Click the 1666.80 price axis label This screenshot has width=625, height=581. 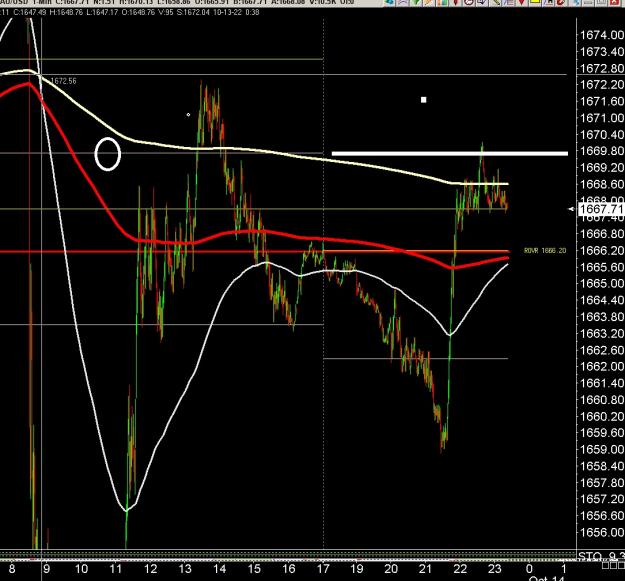coord(601,234)
